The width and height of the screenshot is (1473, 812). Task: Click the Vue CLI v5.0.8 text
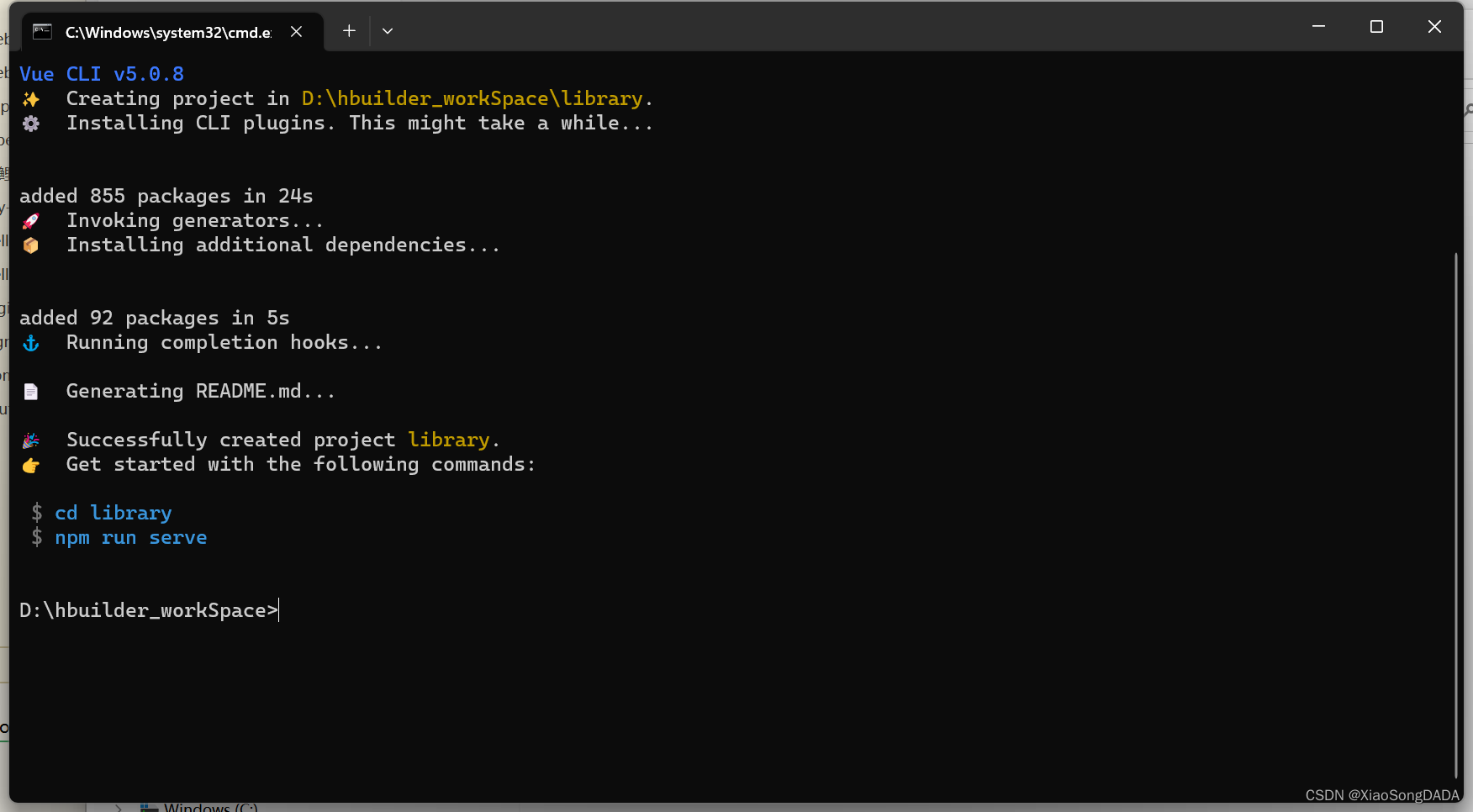point(102,74)
